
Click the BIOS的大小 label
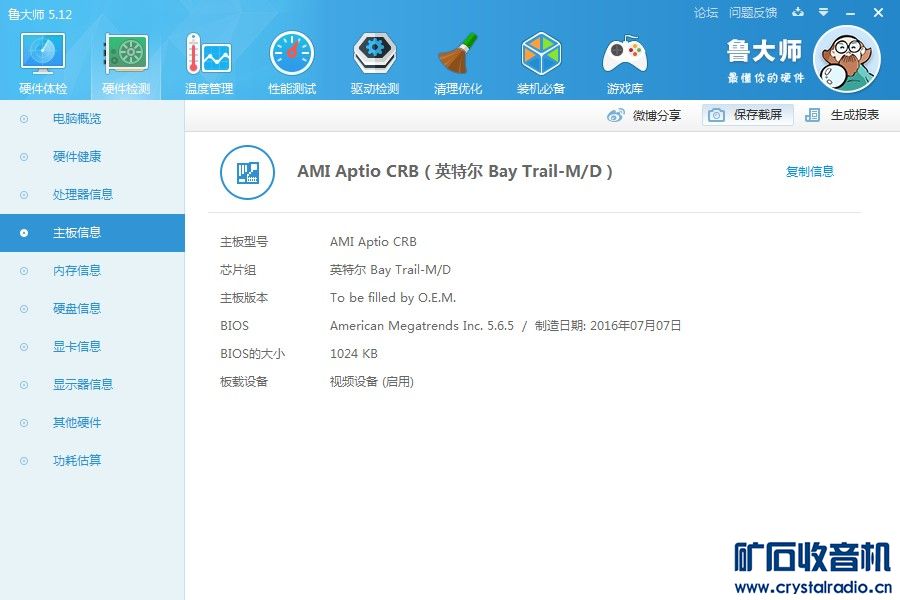(252, 354)
